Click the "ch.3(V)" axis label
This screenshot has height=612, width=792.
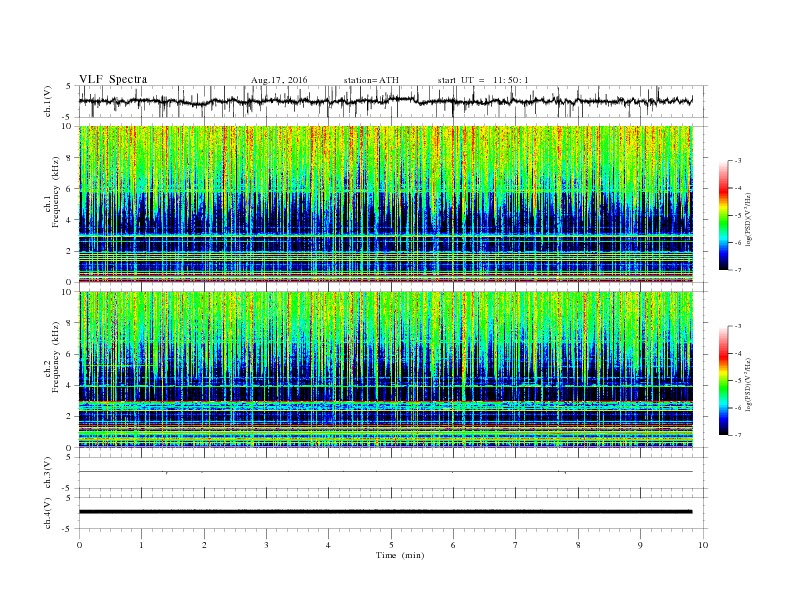pyautogui.click(x=48, y=473)
